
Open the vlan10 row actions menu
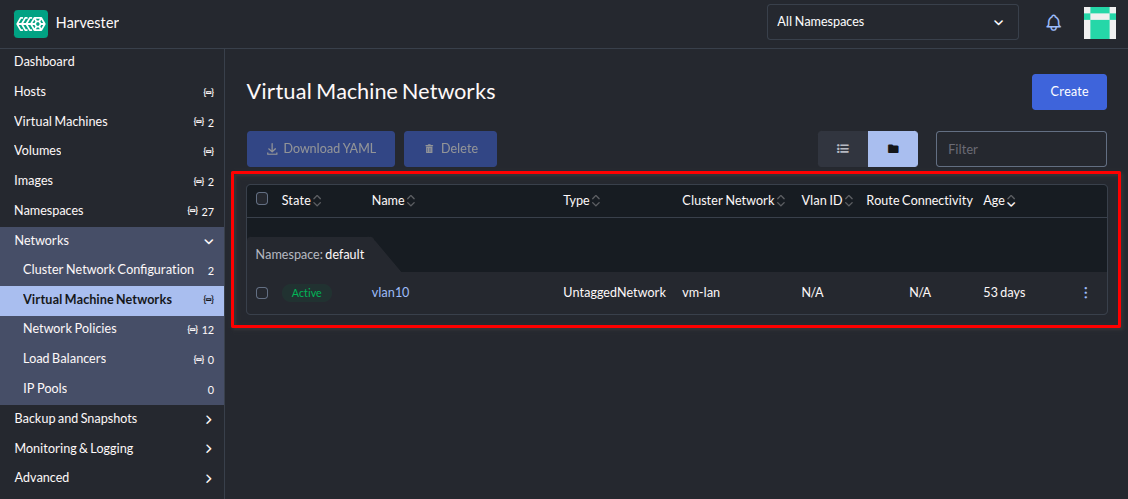[x=1086, y=293]
